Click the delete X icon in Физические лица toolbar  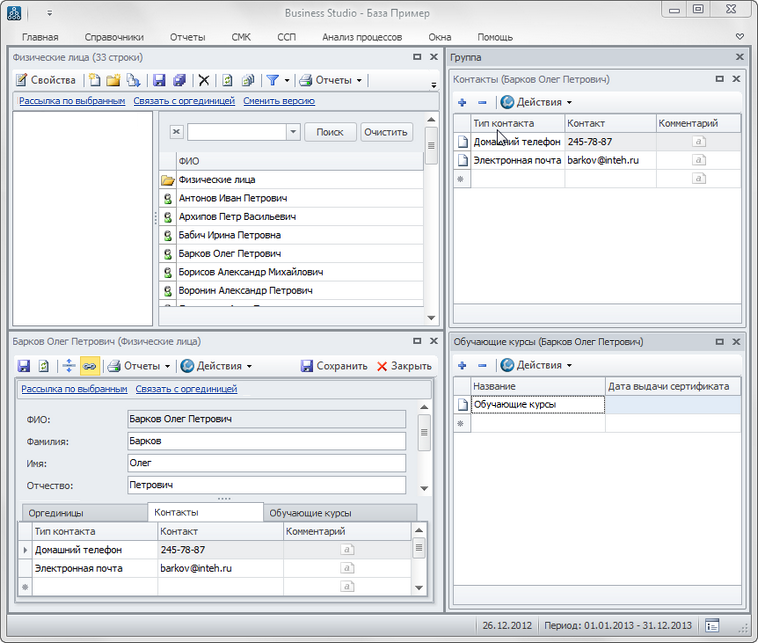pyautogui.click(x=204, y=80)
